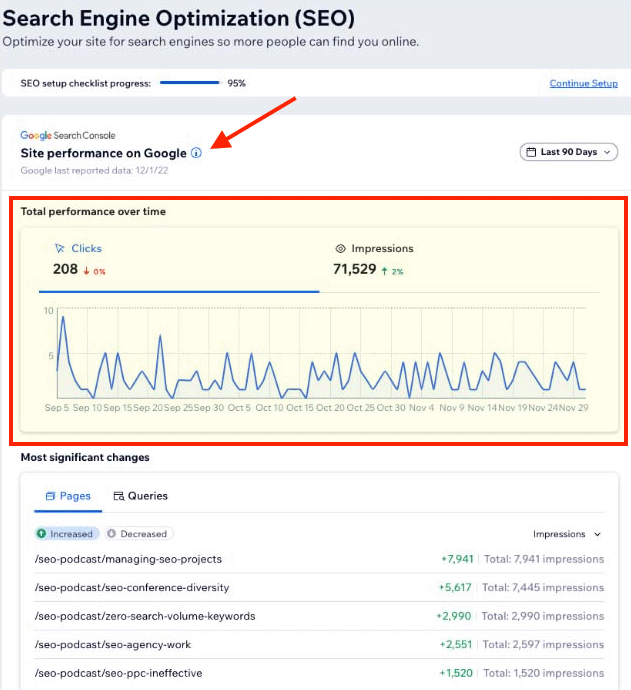Click the impressions total 71,529
The height and width of the screenshot is (690, 631).
[355, 269]
